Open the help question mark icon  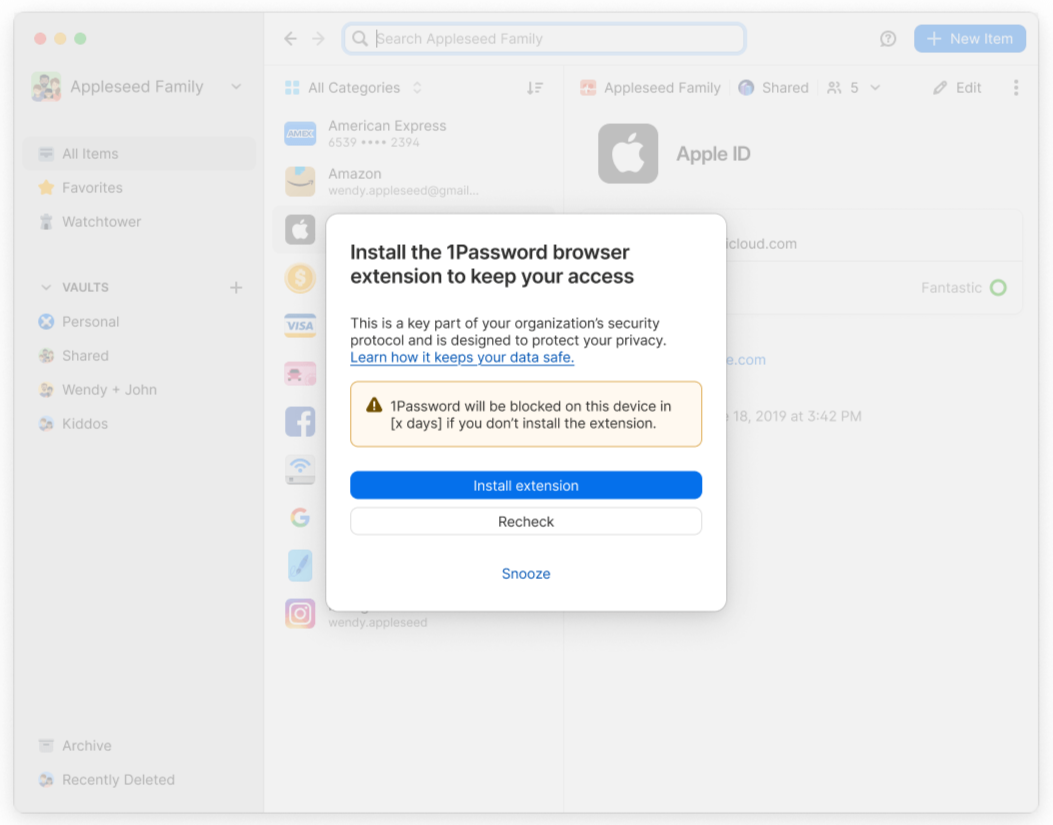point(887,38)
